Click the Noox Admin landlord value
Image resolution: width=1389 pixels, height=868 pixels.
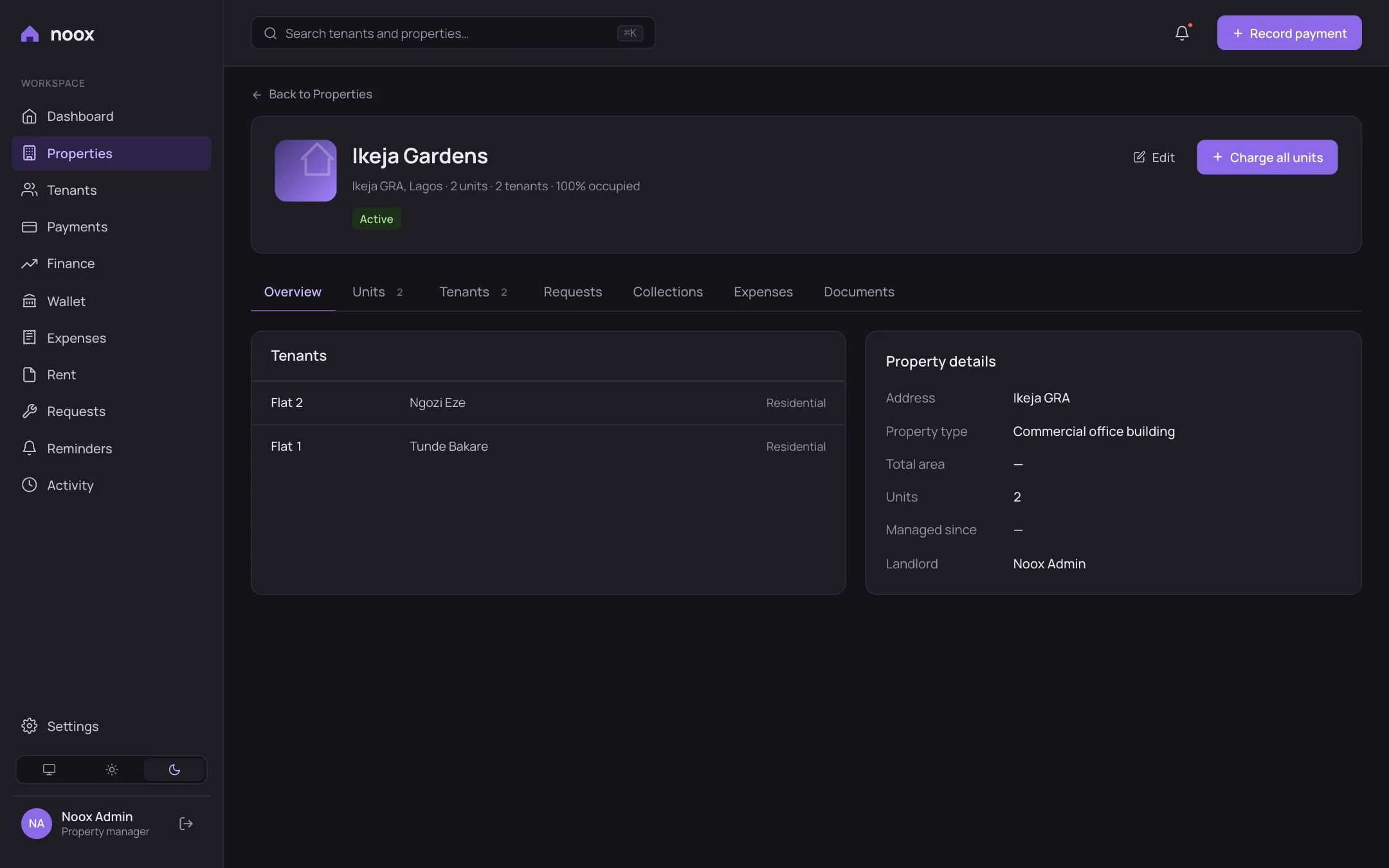1049,564
